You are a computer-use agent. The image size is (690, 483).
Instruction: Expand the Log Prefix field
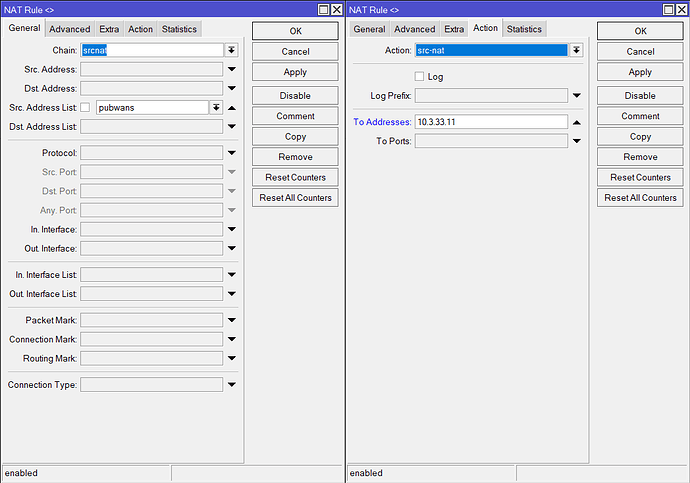point(577,95)
